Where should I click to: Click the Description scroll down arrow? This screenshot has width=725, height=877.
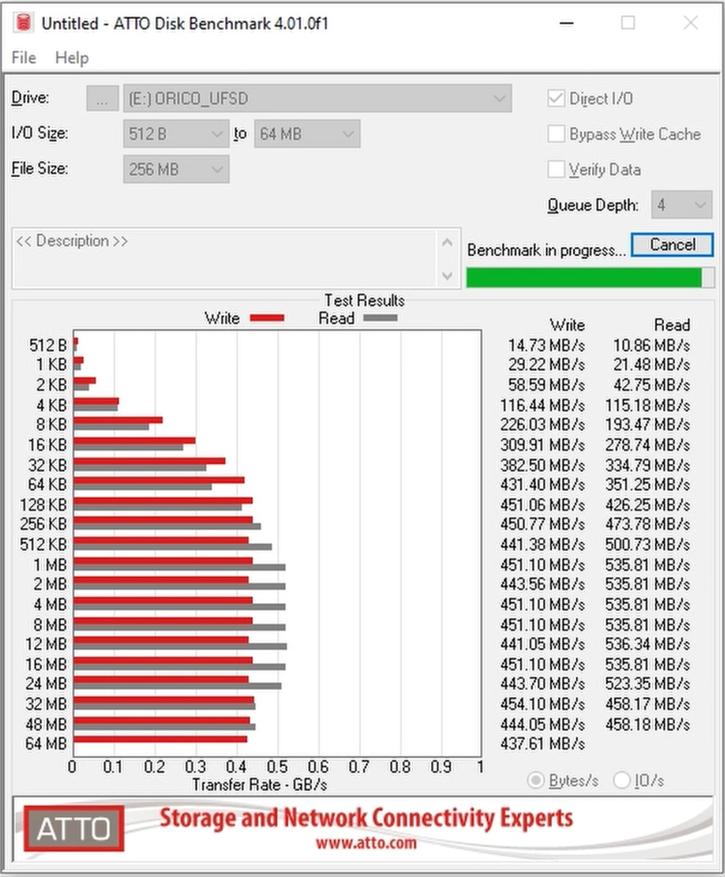point(447,275)
